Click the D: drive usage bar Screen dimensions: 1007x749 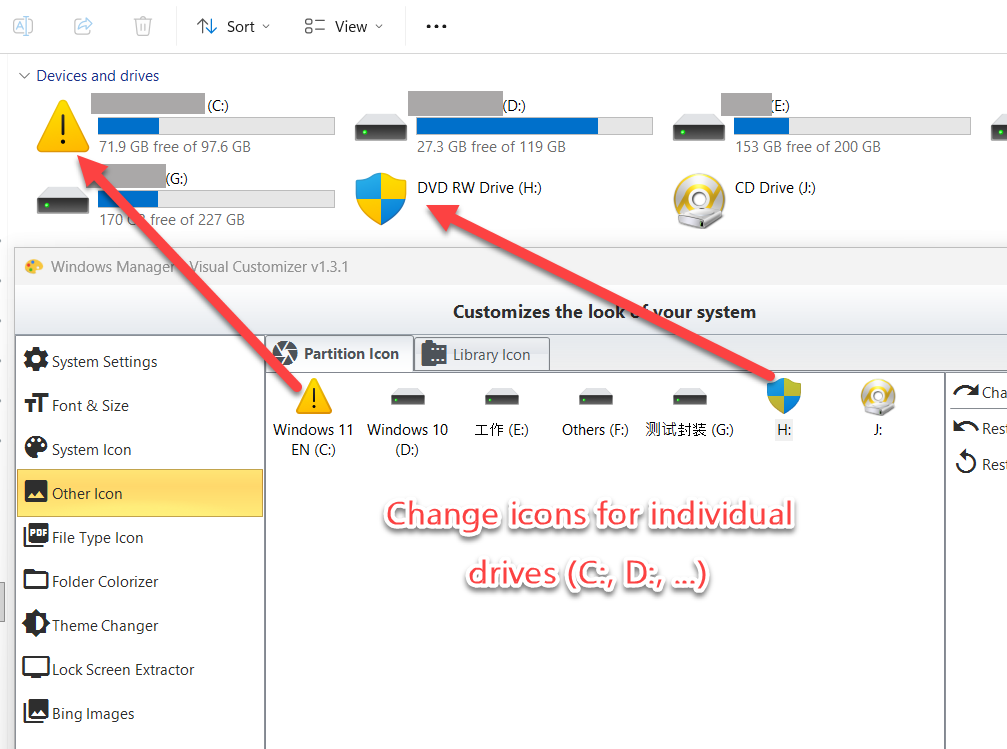534,126
